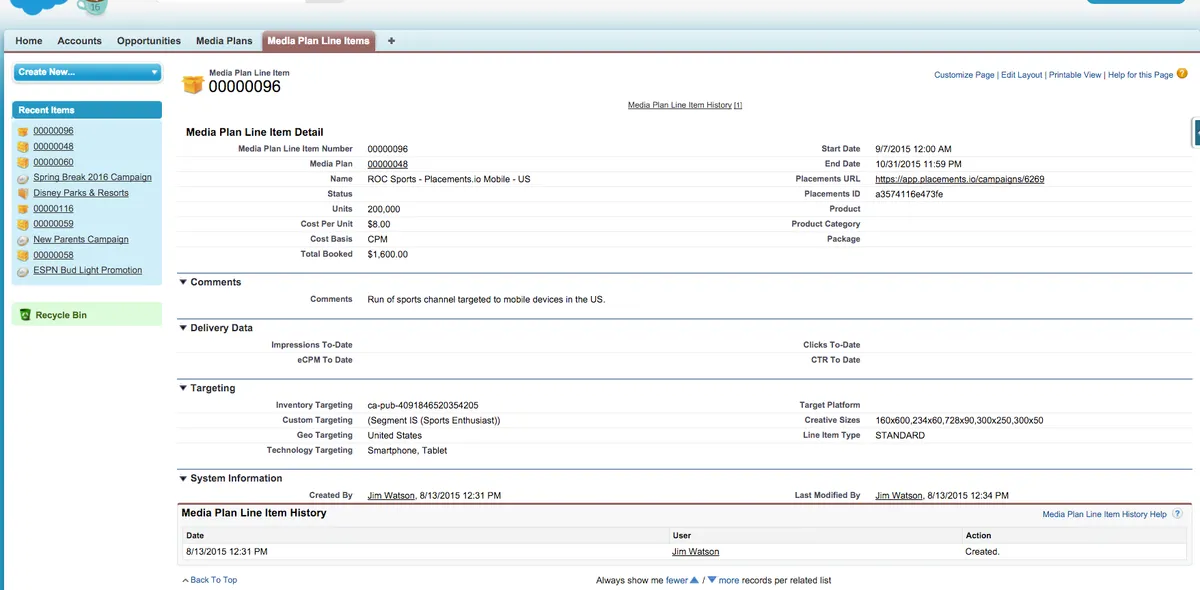This screenshot has height=590, width=1200.
Task: Click the orange help icon next to Help for this Page
Action: tap(1182, 74)
